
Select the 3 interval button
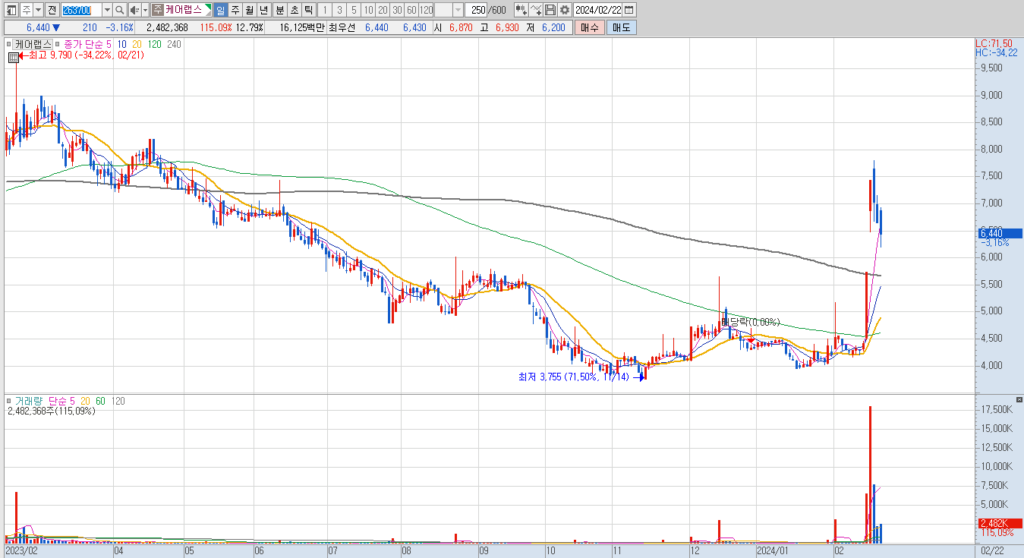340,10
